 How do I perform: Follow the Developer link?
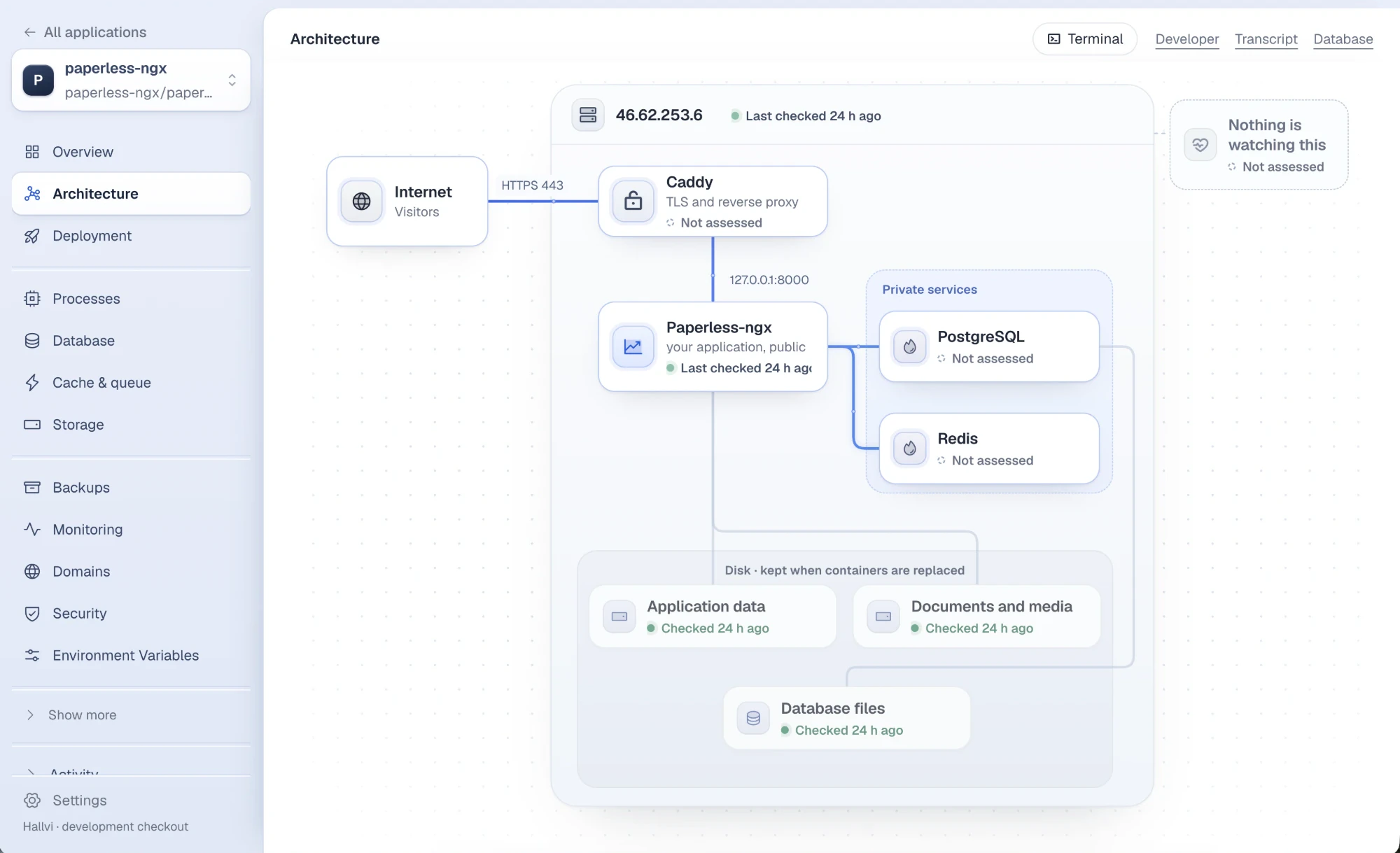[x=1186, y=39]
